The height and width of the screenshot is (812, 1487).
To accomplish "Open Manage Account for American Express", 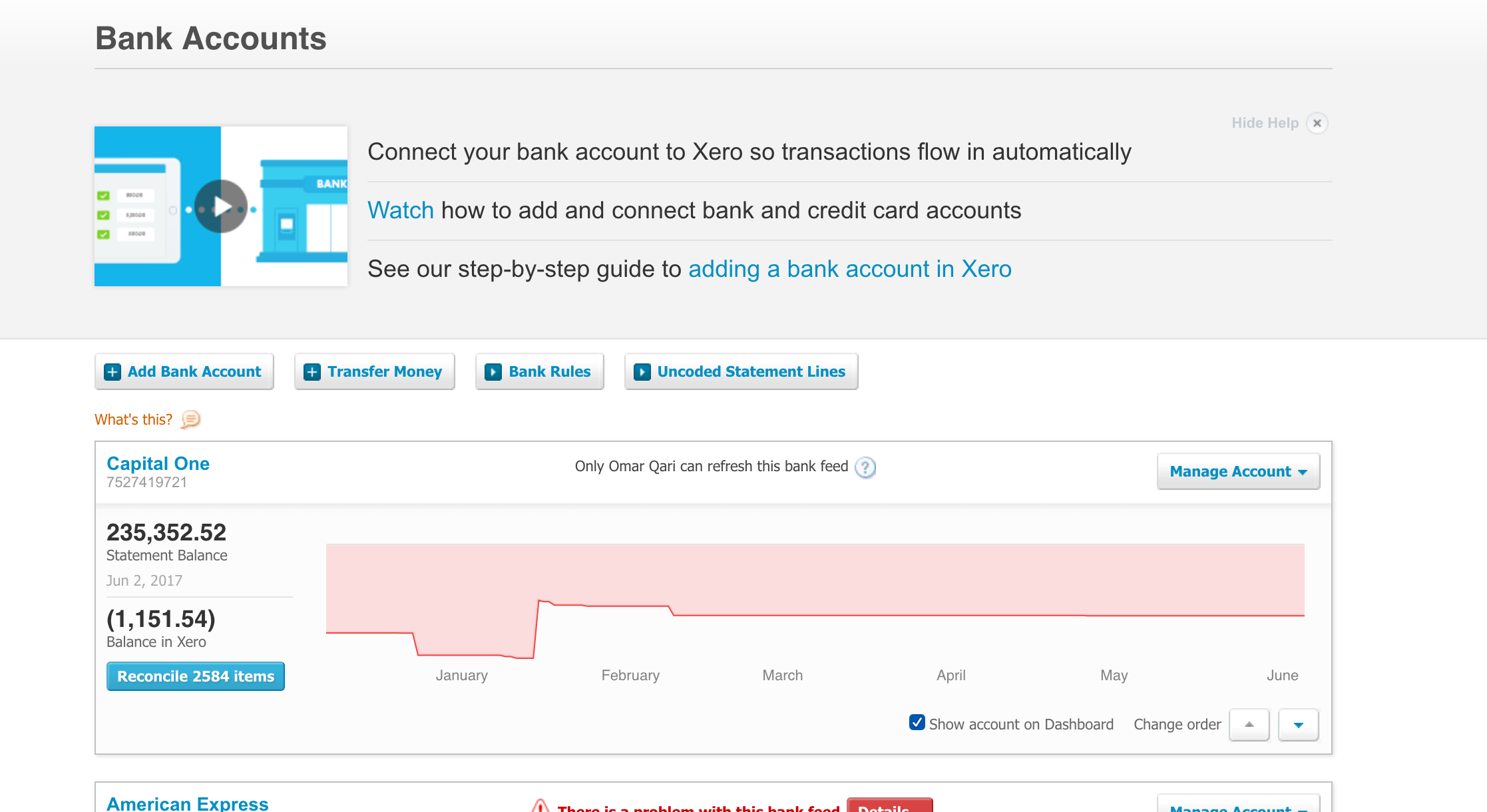I will (x=1237, y=807).
